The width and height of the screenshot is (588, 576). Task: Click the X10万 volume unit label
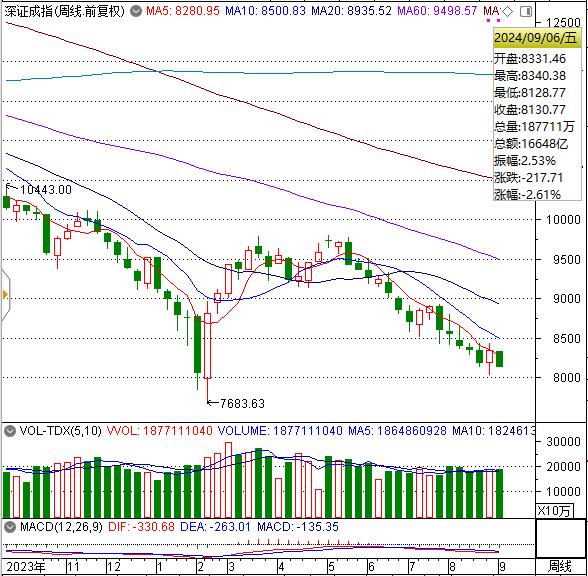click(x=554, y=510)
